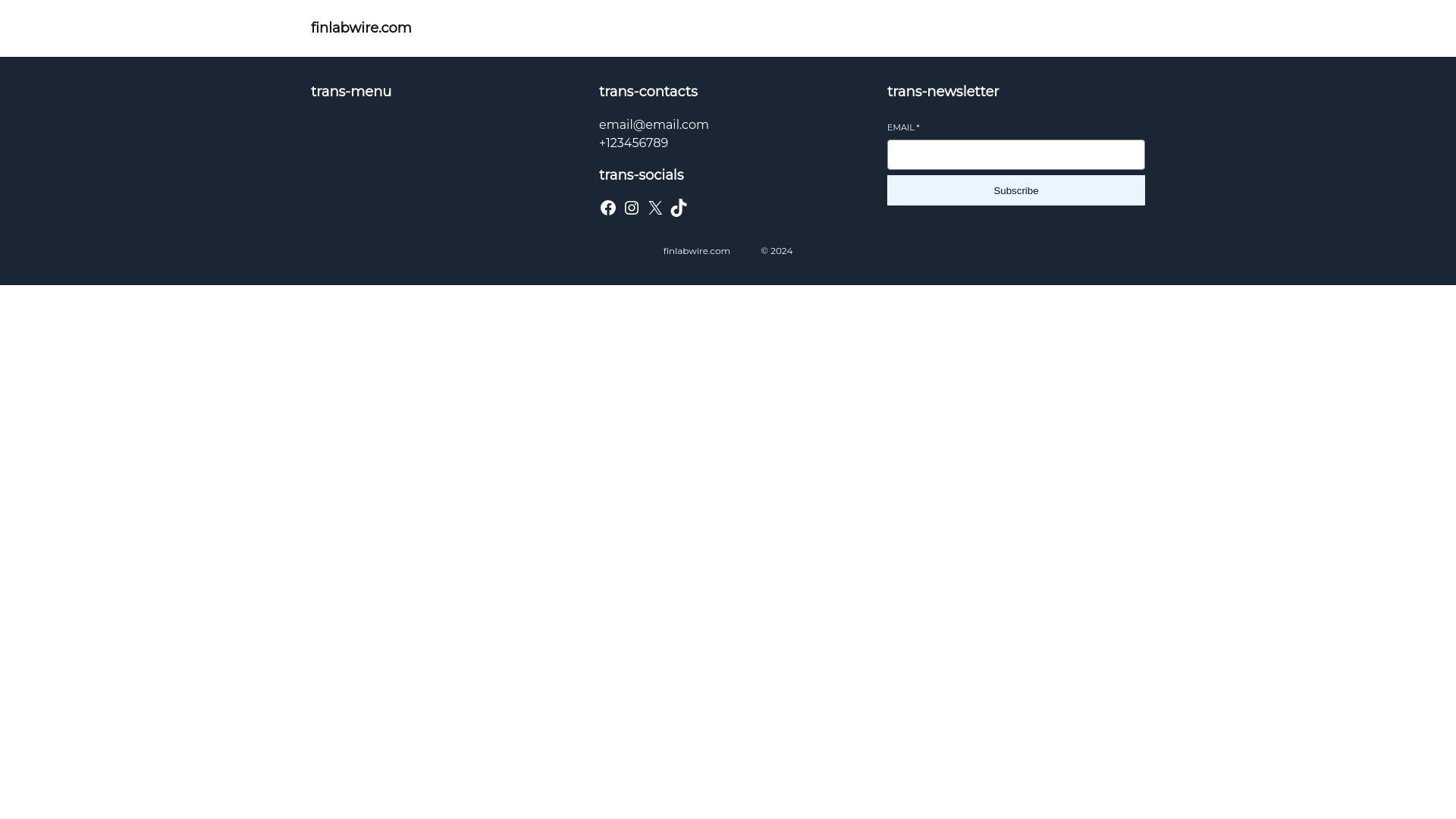This screenshot has width=1456, height=819.
Task: Click the required asterisk beside EMAIL label
Action: 918,127
